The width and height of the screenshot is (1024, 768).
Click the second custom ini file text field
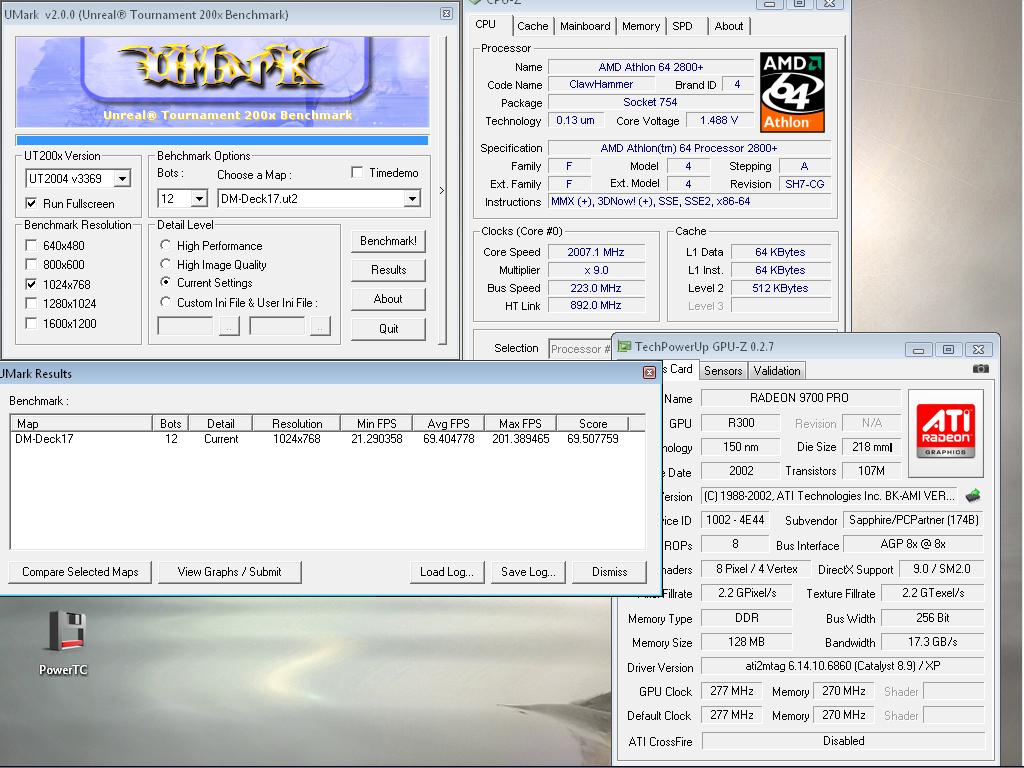(x=277, y=325)
